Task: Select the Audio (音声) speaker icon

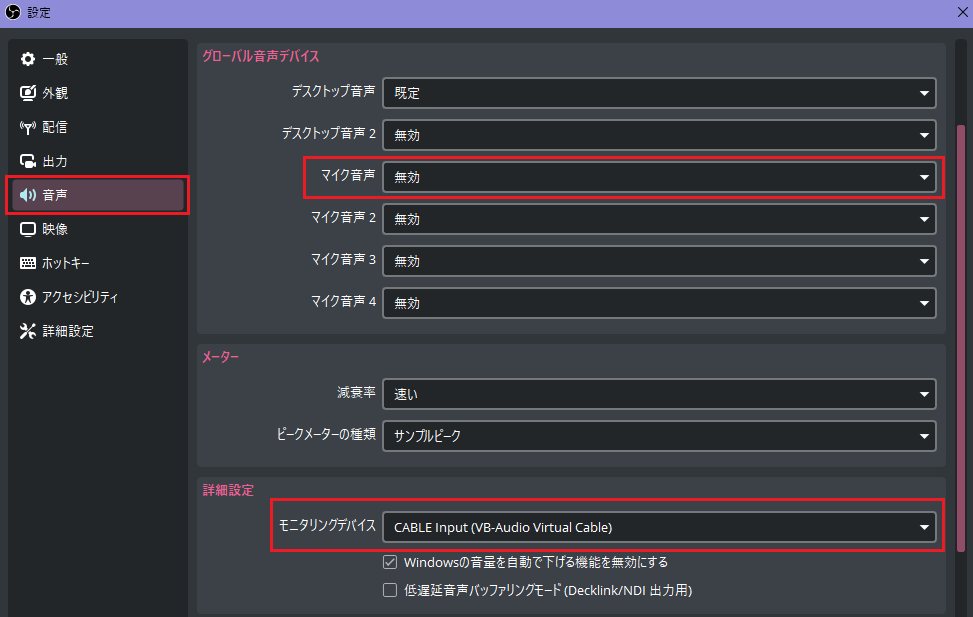Action: click(28, 195)
